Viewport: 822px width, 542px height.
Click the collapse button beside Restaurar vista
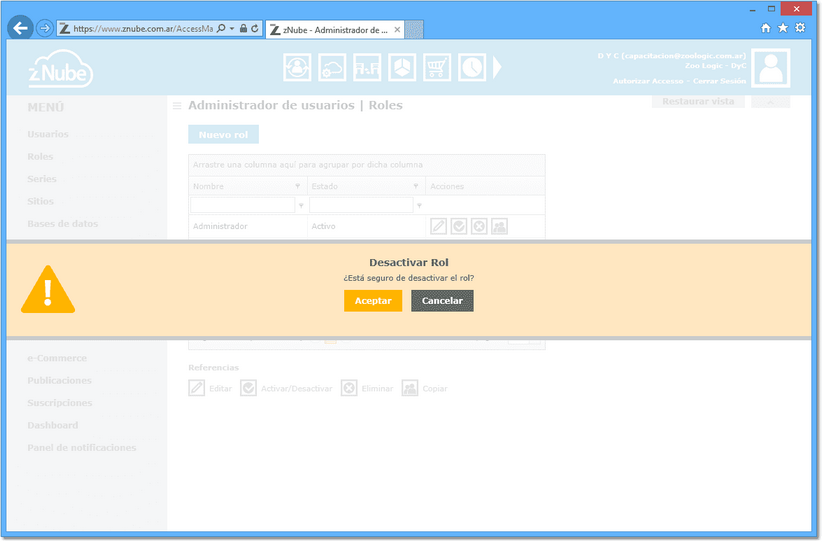770,102
